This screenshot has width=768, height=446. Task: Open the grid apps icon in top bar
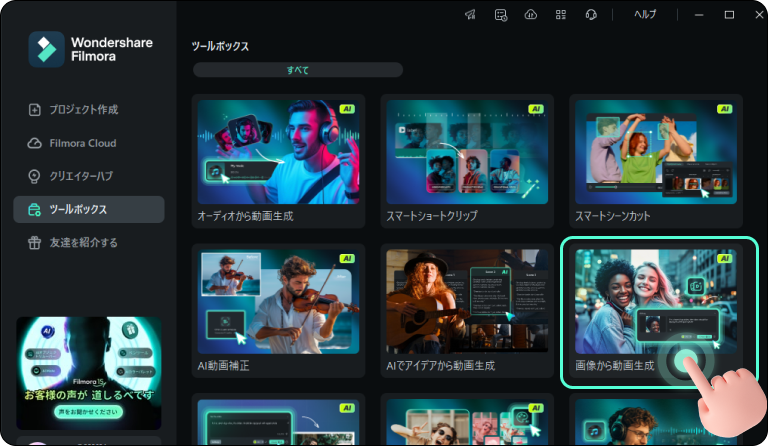coord(561,15)
